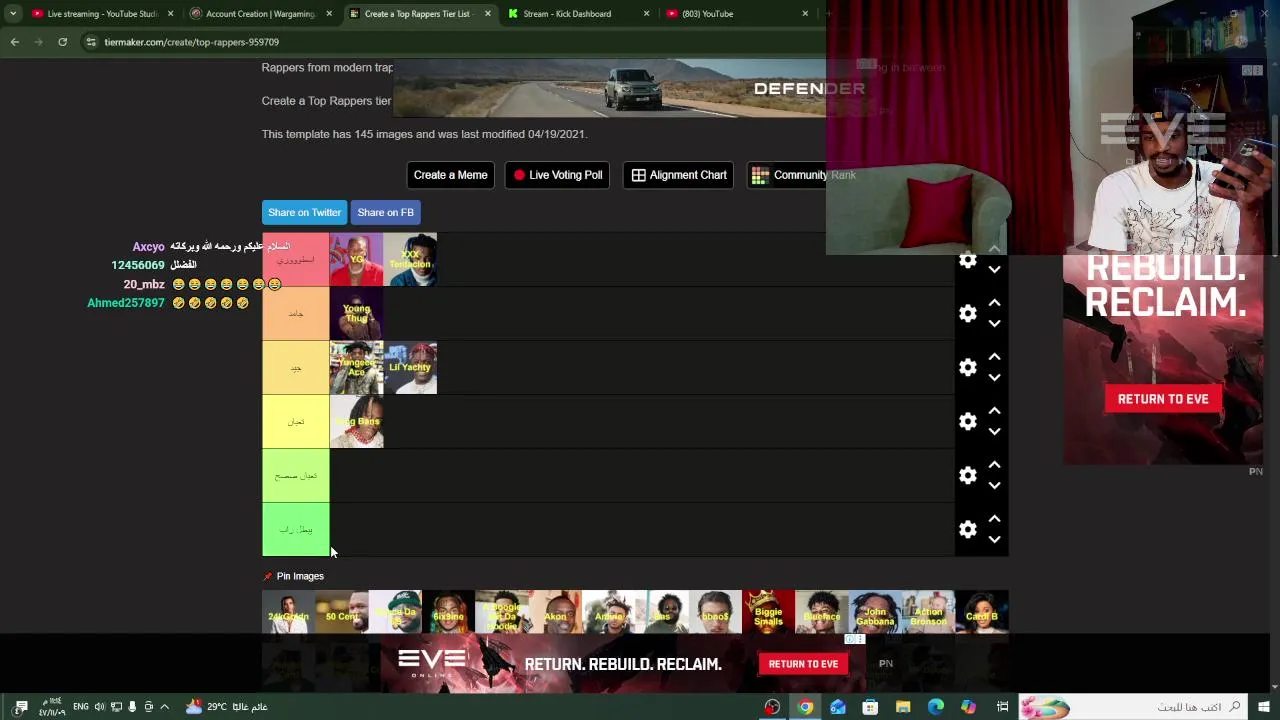Open settings gear for the fifth empty tier
The width and height of the screenshot is (1280, 720).
pos(967,476)
